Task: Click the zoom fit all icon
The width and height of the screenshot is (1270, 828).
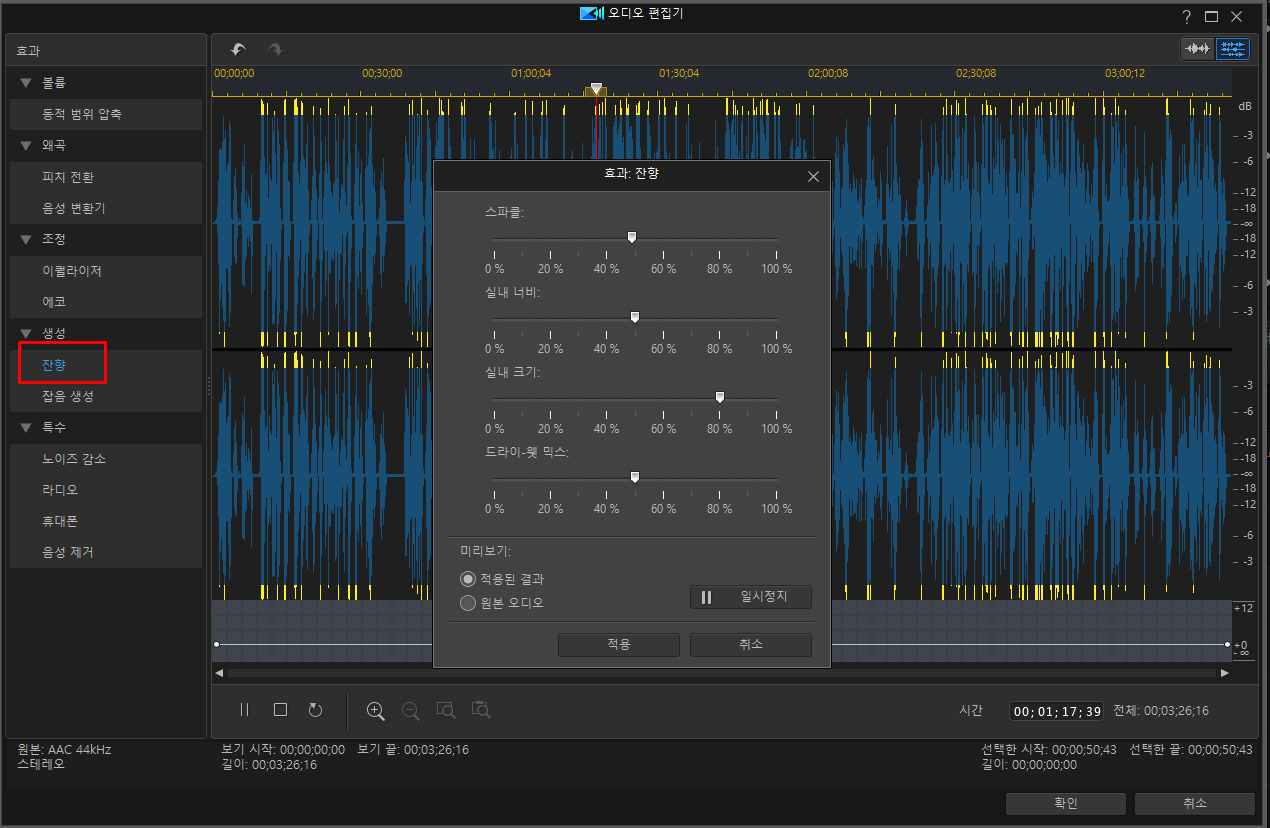Action: (482, 711)
